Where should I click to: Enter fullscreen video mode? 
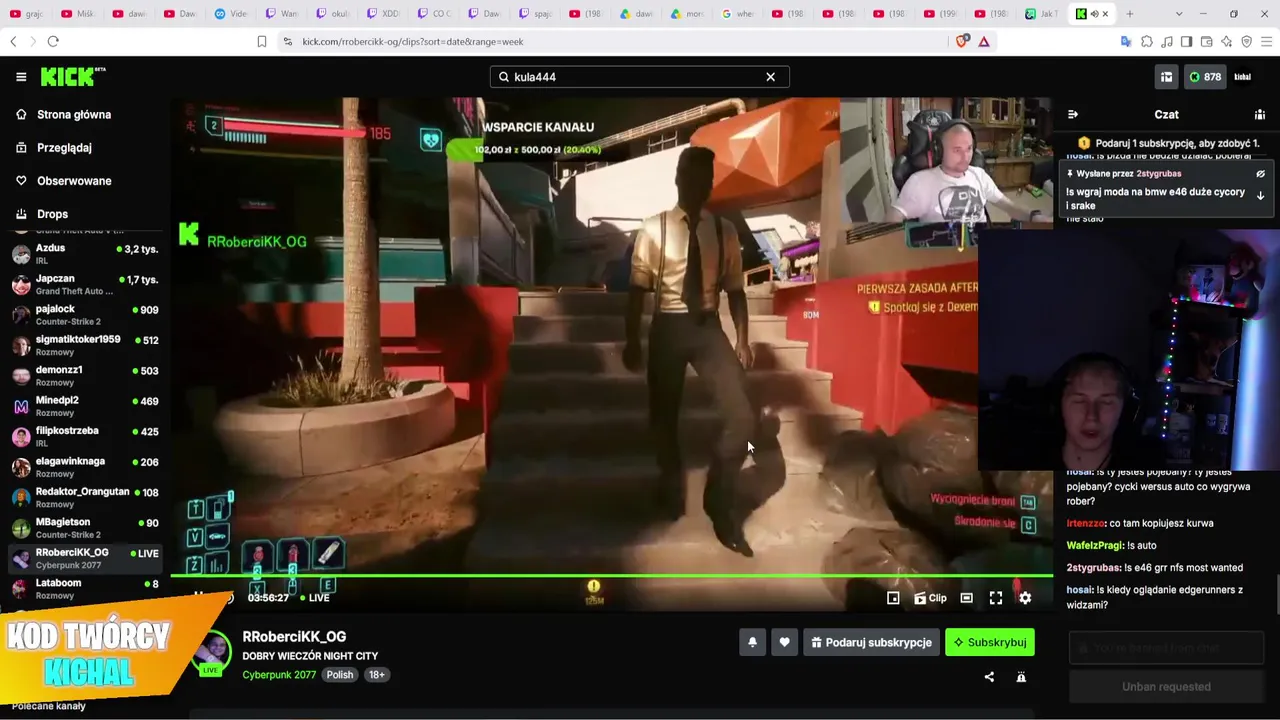point(996,598)
